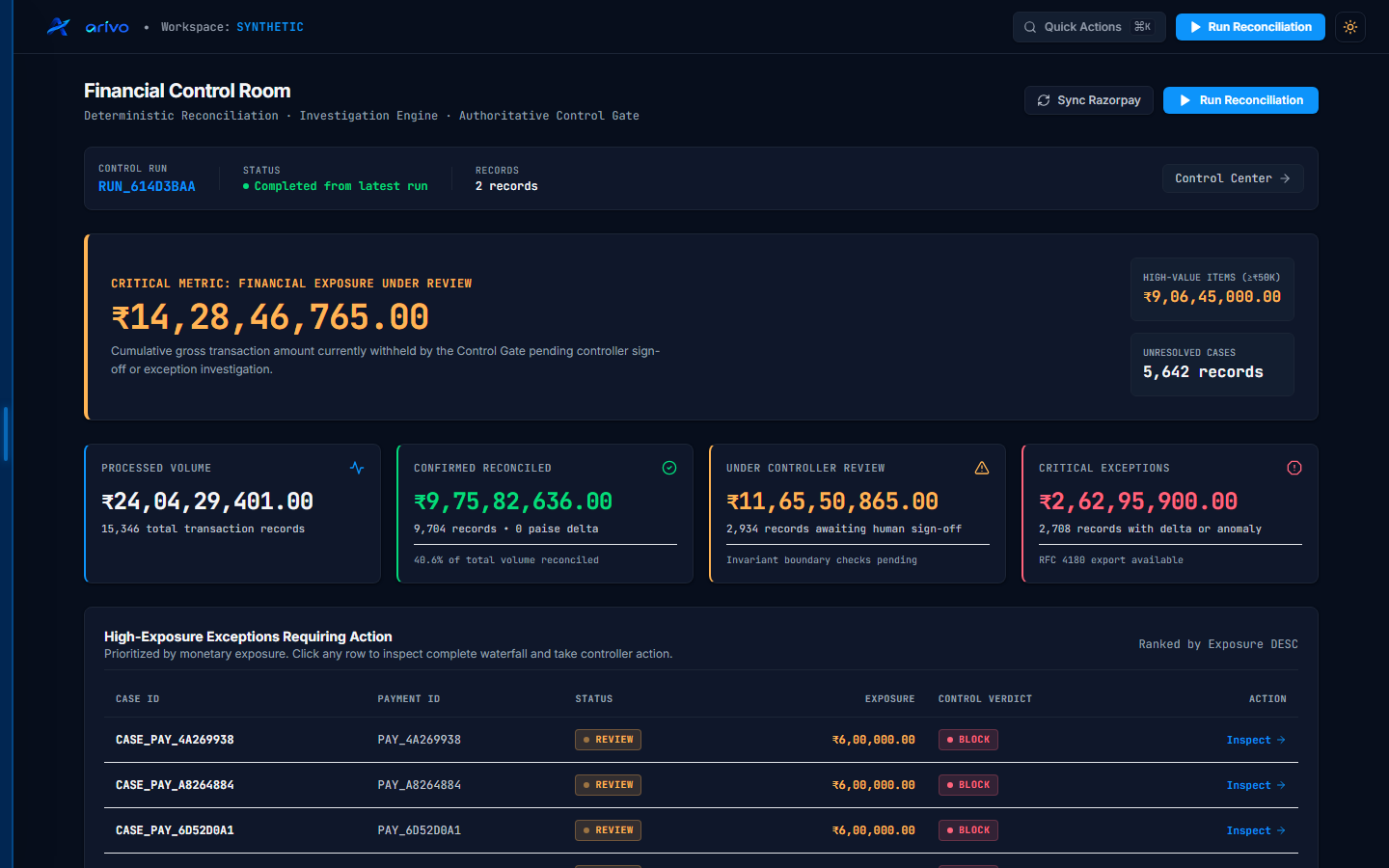Click payment ID PAY_A8264884
1389x868 pixels.
420,785
